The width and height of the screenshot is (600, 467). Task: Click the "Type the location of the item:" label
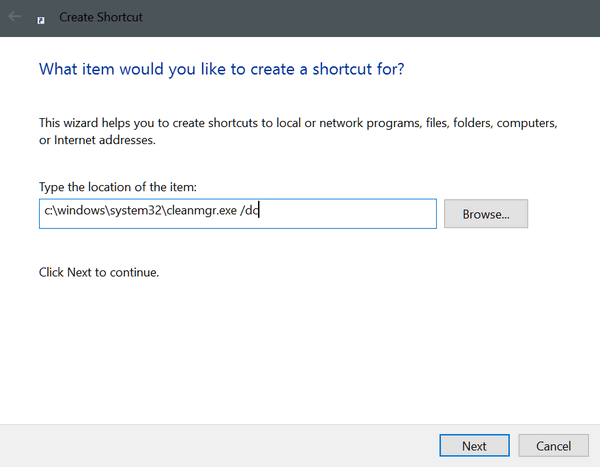(118, 187)
